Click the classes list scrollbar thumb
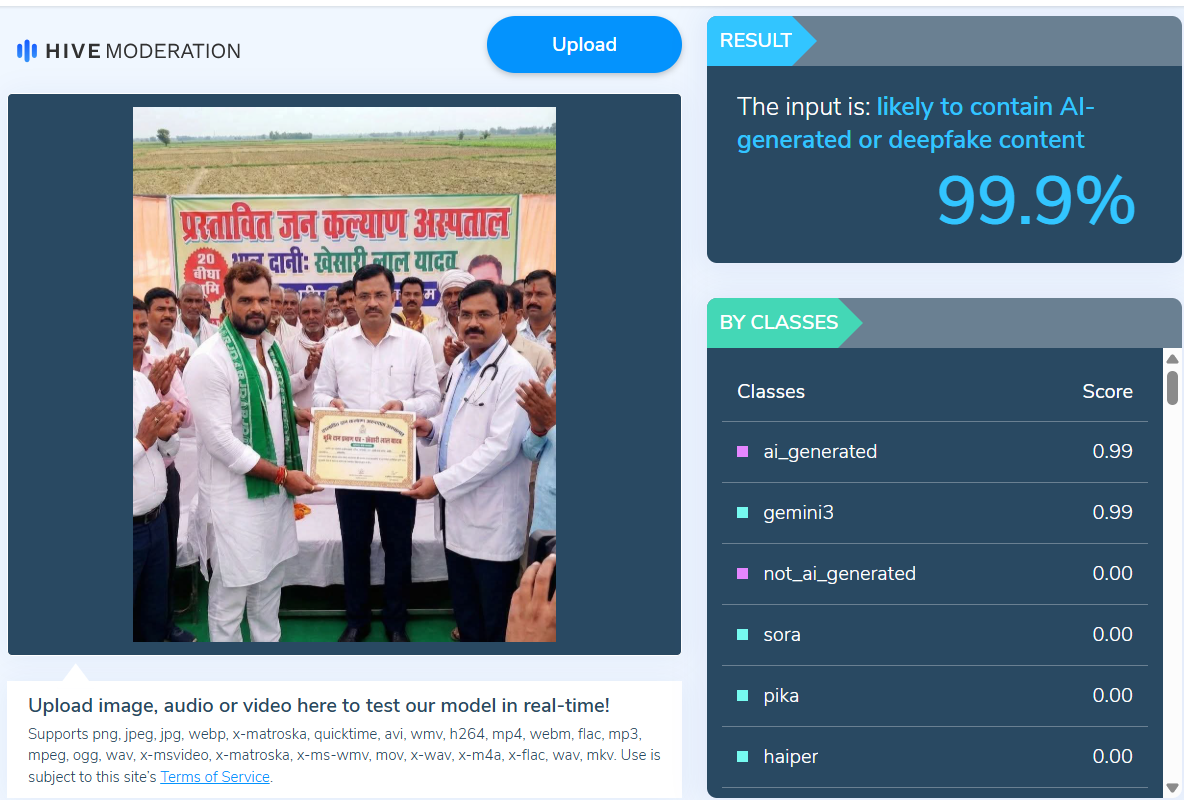1184x800 pixels. tap(1172, 387)
